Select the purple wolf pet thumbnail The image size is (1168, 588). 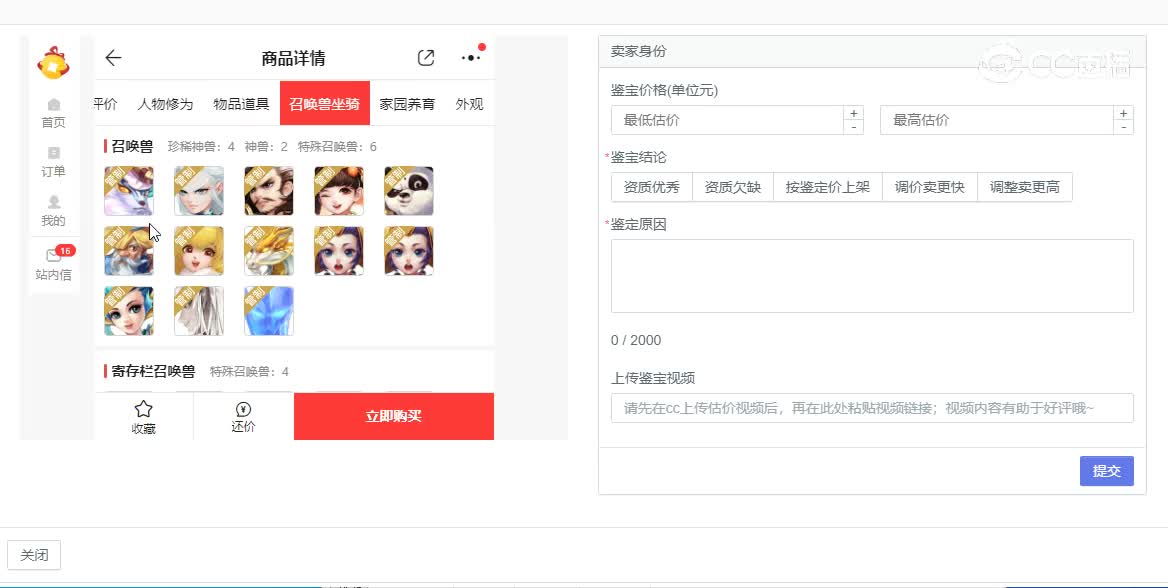pos(129,191)
